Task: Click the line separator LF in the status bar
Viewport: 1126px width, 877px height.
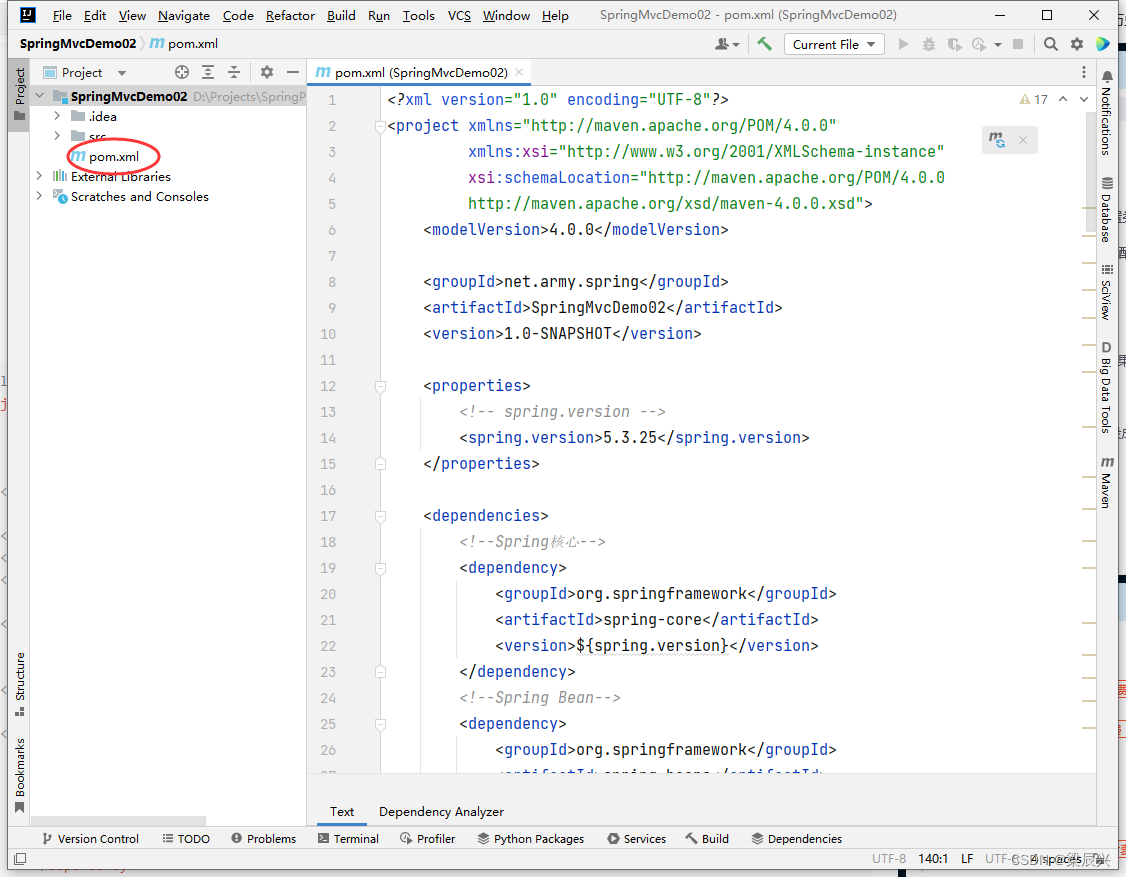Action: (967, 858)
